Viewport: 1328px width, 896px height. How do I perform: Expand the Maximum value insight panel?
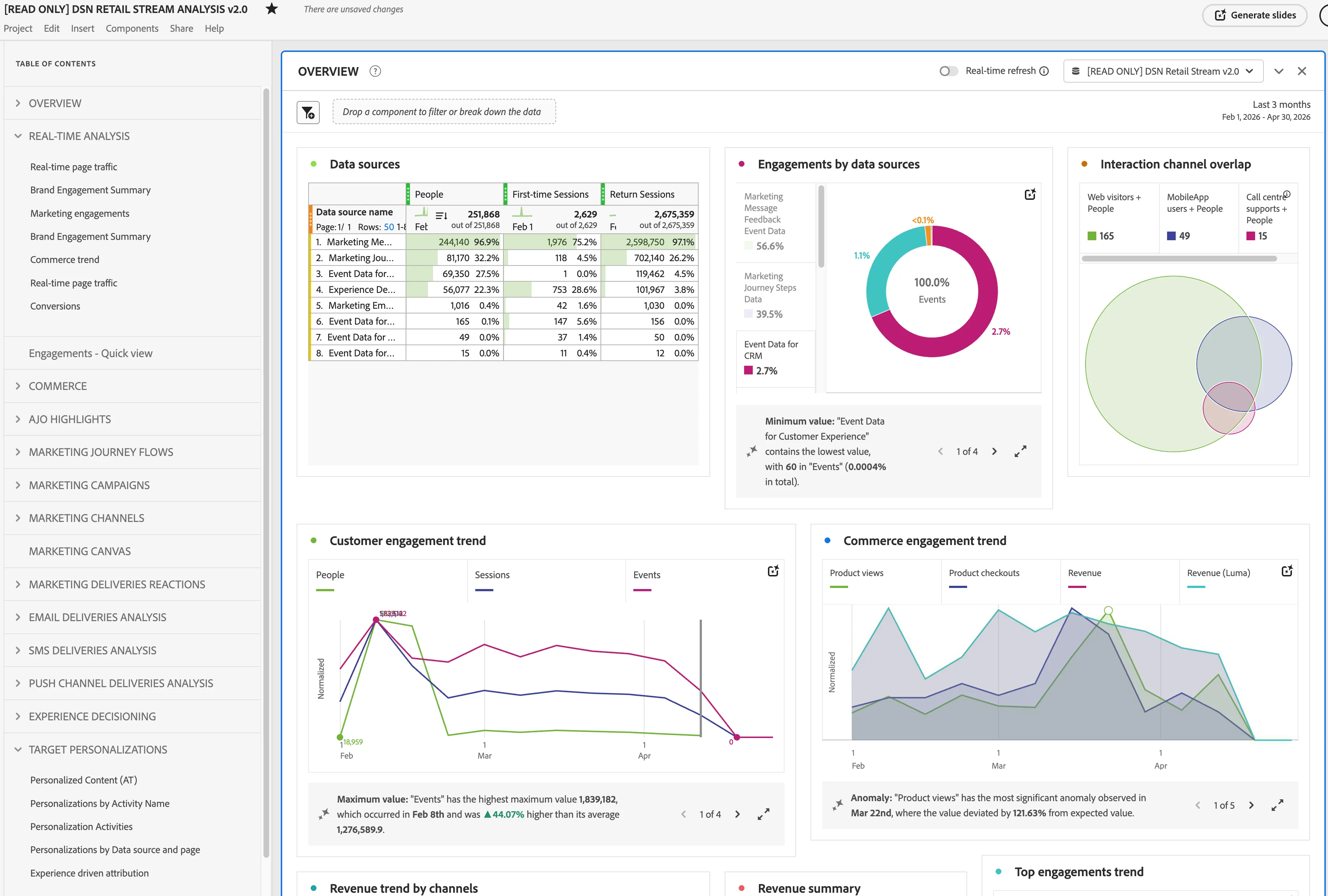764,814
